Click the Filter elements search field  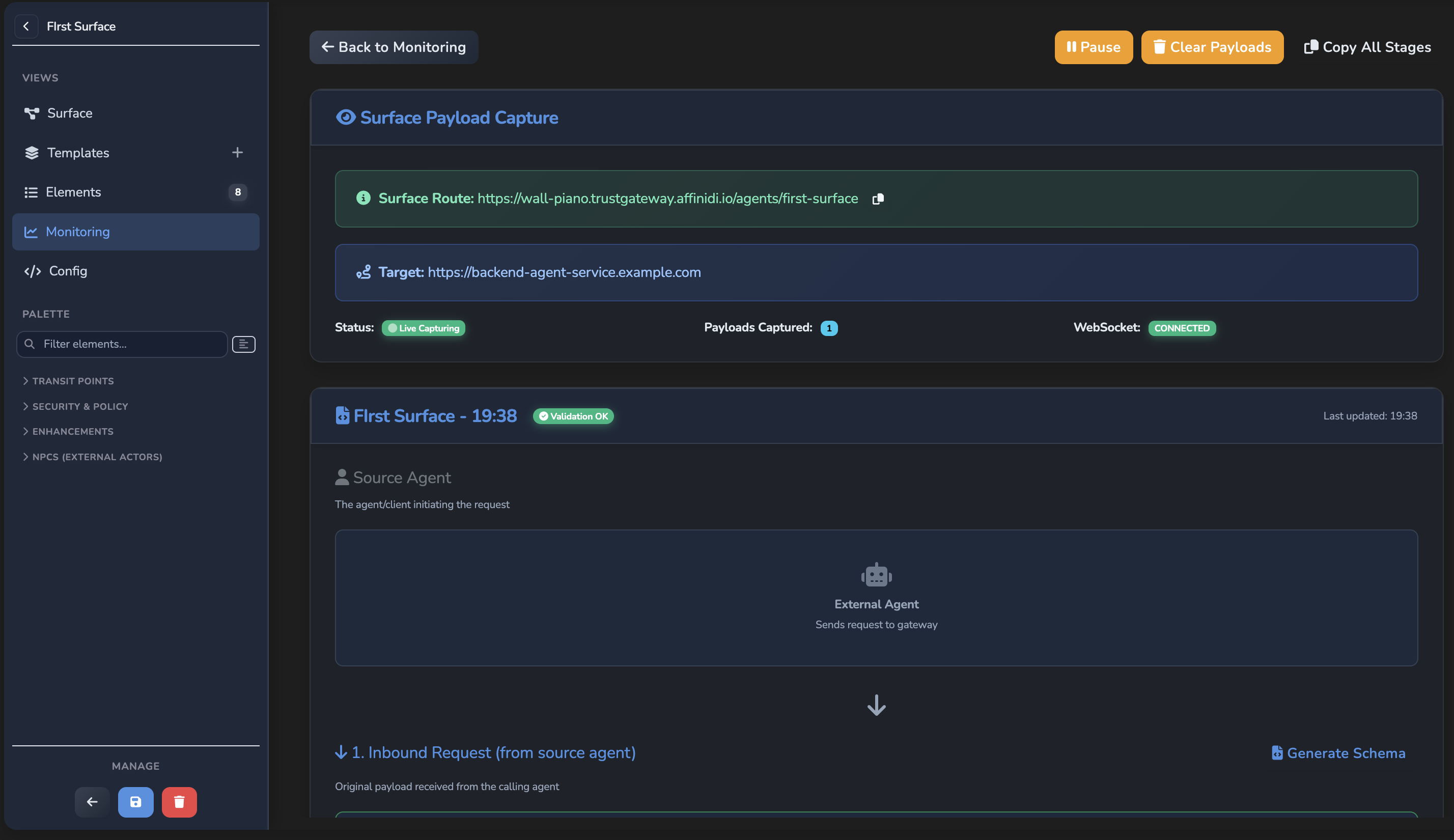coord(122,344)
